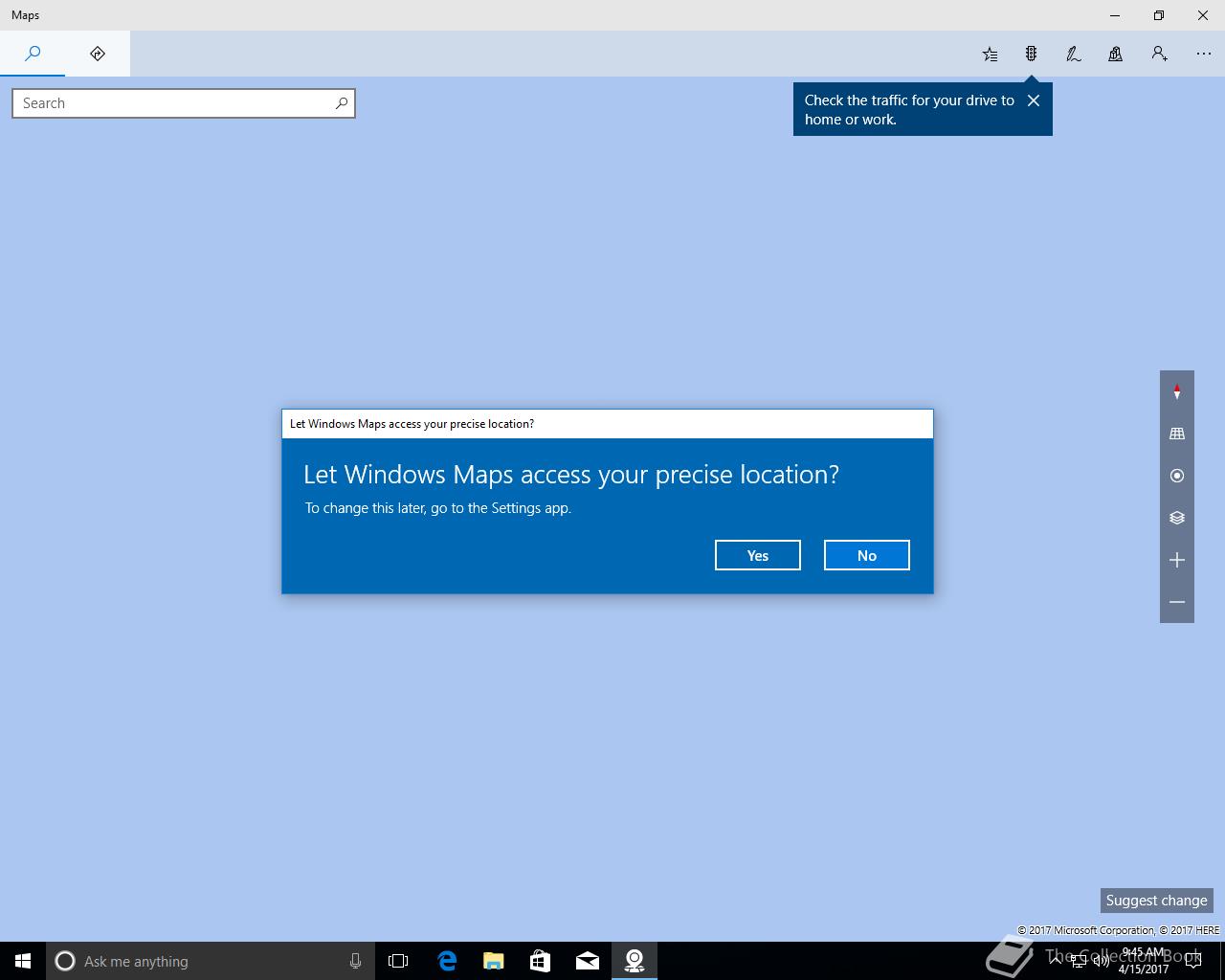Open the Windows Start menu

(x=23, y=961)
